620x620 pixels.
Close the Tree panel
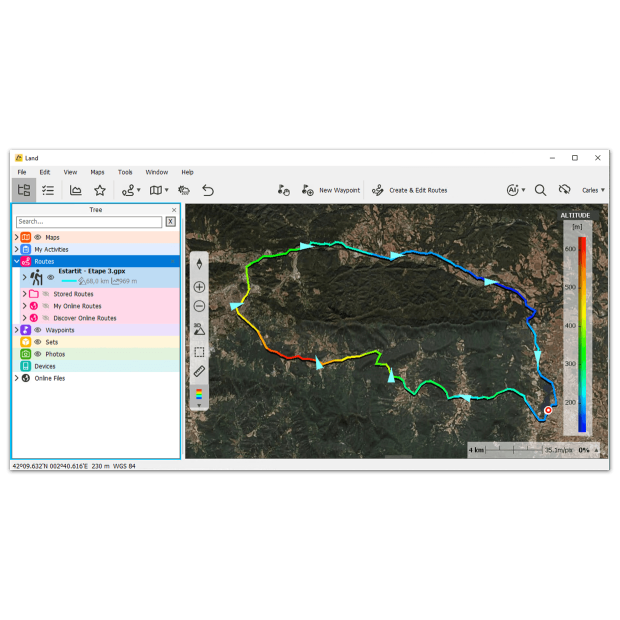click(174, 210)
